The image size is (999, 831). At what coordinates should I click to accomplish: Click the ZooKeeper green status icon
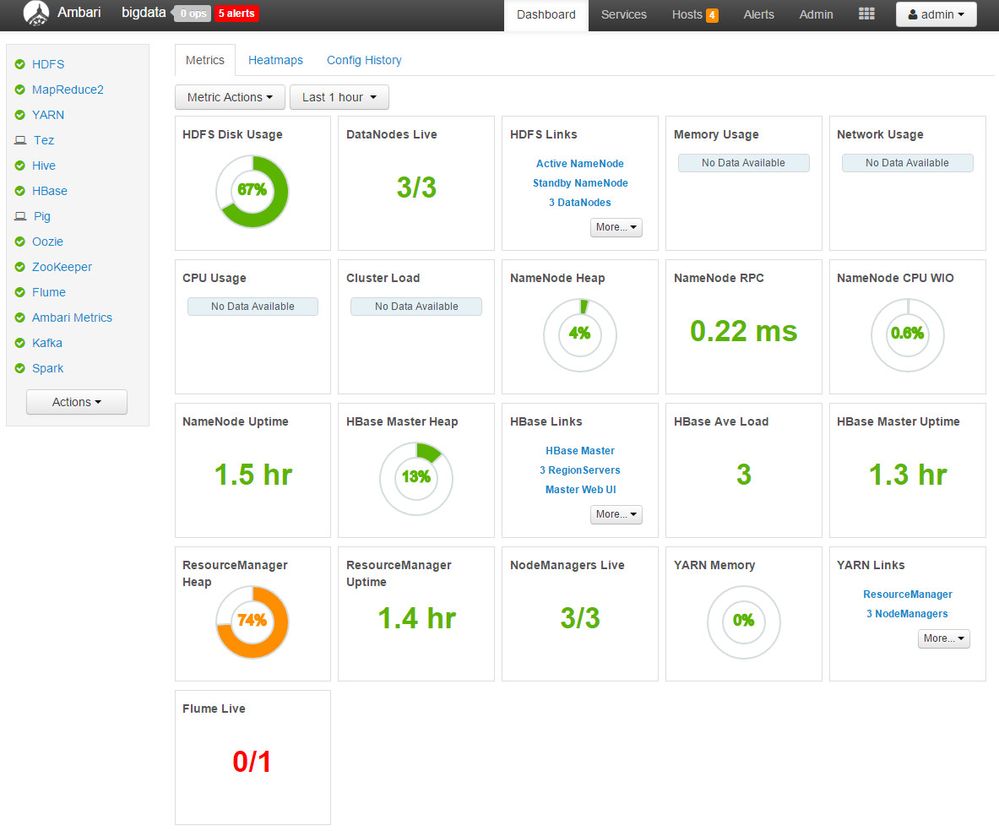[20, 267]
